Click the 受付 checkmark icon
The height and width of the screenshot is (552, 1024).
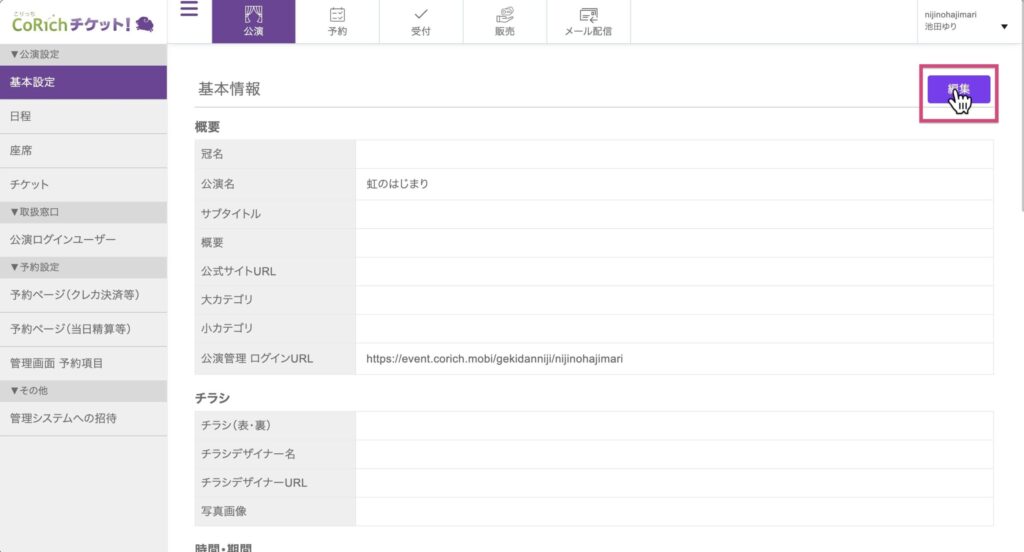pos(421,14)
